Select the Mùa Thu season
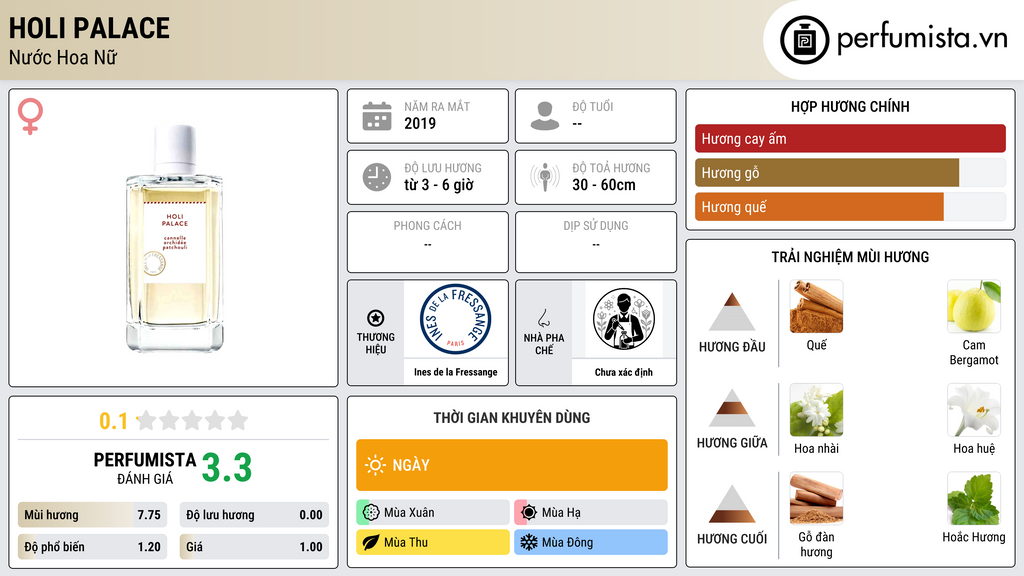This screenshot has width=1024, height=576. pos(433,542)
